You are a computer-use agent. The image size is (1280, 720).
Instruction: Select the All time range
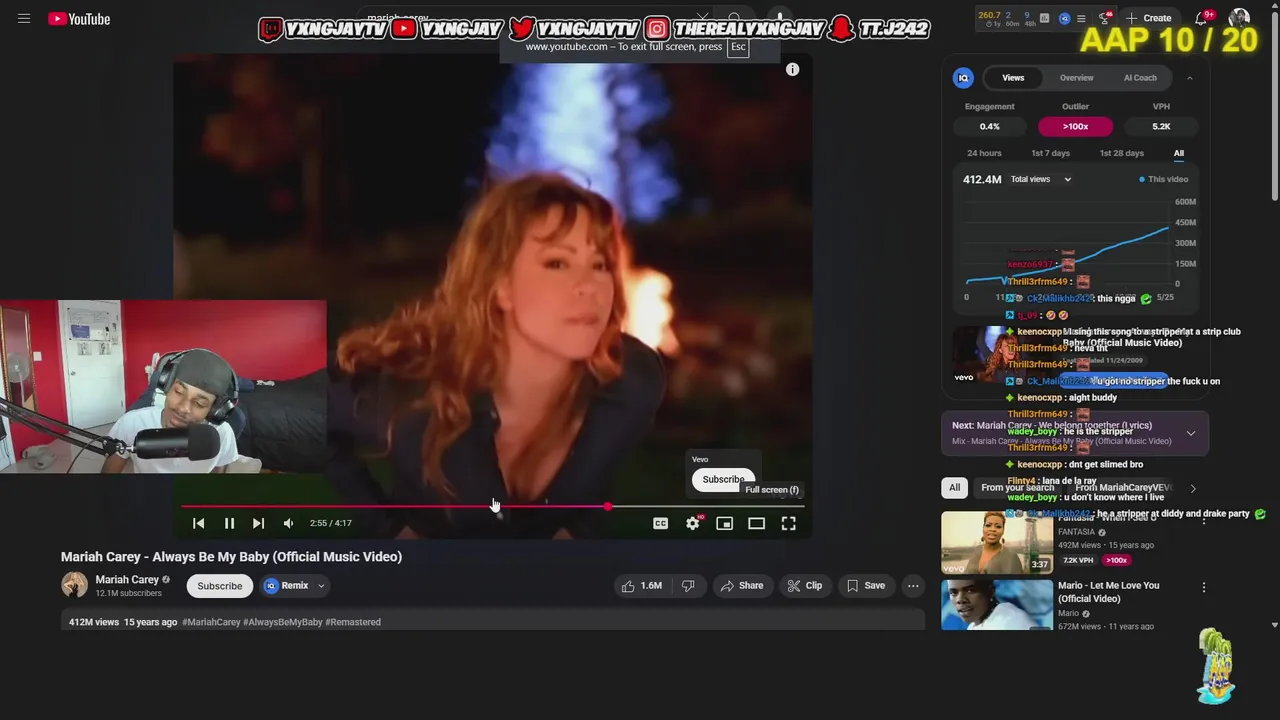(1178, 153)
